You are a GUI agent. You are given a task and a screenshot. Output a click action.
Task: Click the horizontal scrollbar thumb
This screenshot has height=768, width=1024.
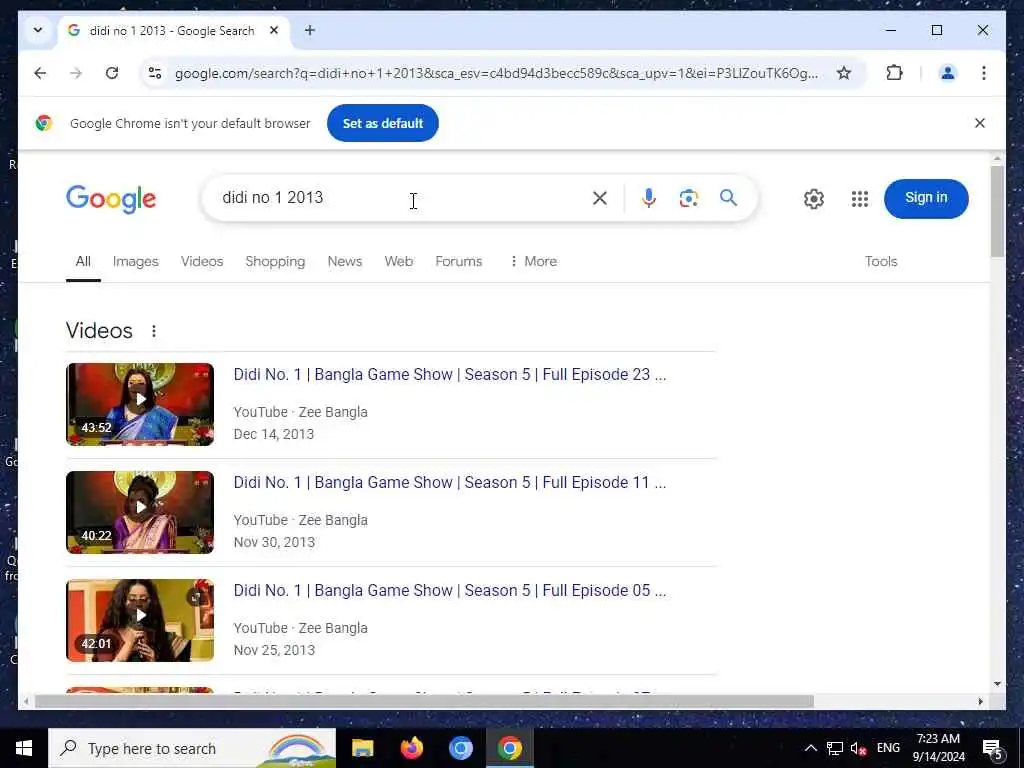coord(424,701)
